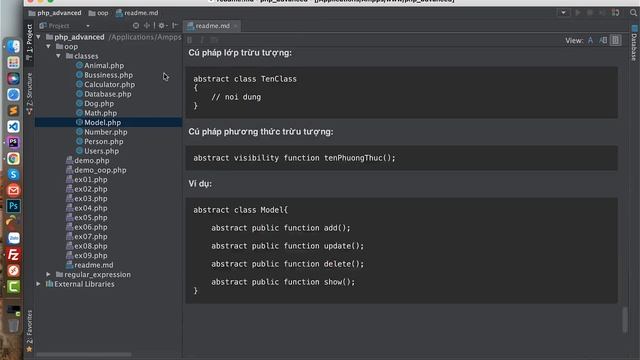This screenshot has height=360, width=640.
Task: Open PhpStorm from the dock
Action: coord(13,142)
